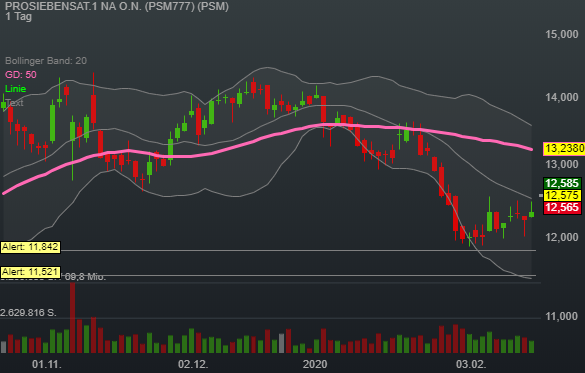Click the 13,000 price axis label
The height and width of the screenshot is (373, 585).
561,164
